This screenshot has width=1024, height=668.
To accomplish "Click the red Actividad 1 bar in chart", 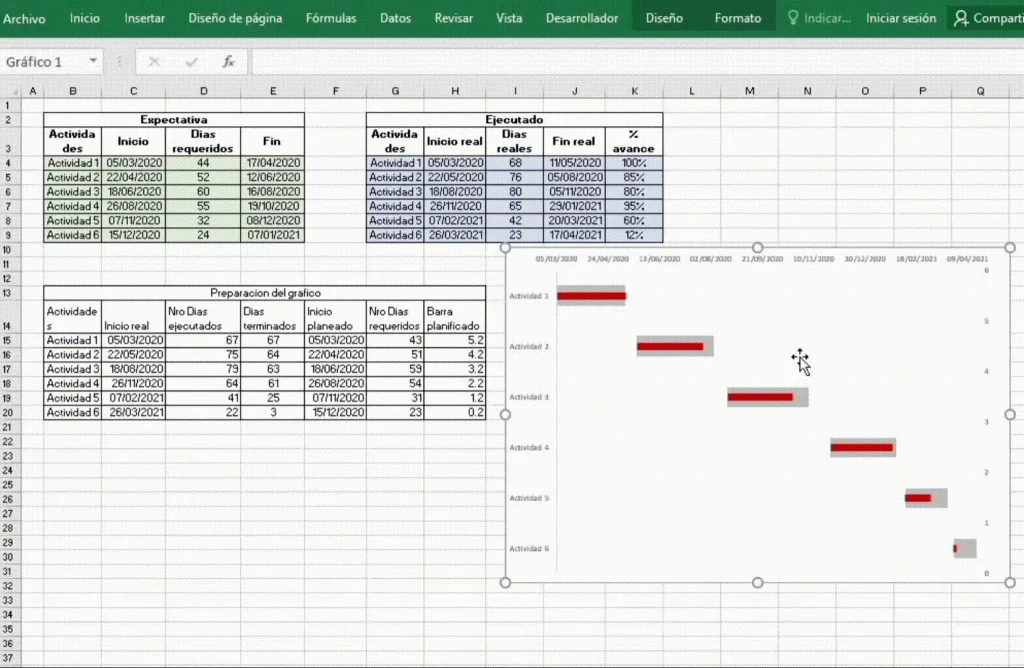I will click(x=592, y=296).
